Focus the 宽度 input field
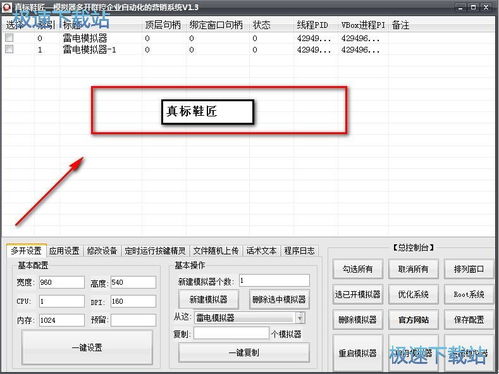Image resolution: width=499 pixels, height=374 pixels. (x=62, y=282)
